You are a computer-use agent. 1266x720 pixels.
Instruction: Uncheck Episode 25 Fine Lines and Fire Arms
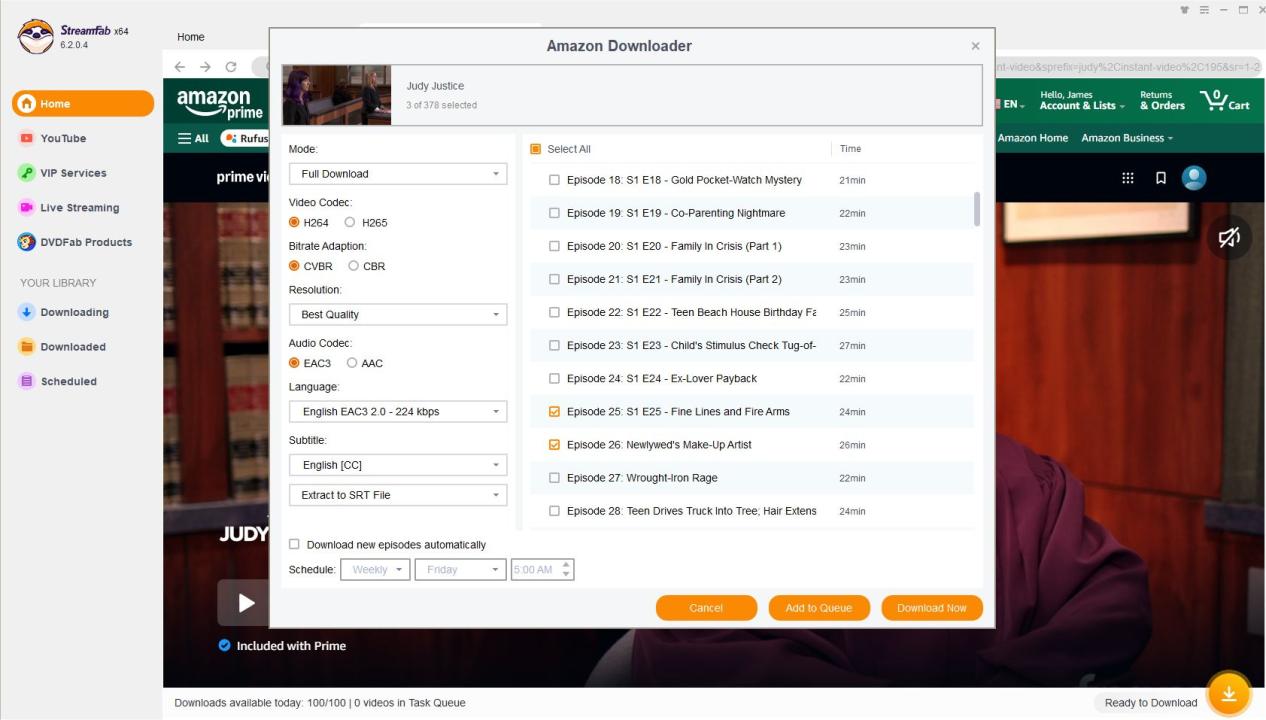554,411
